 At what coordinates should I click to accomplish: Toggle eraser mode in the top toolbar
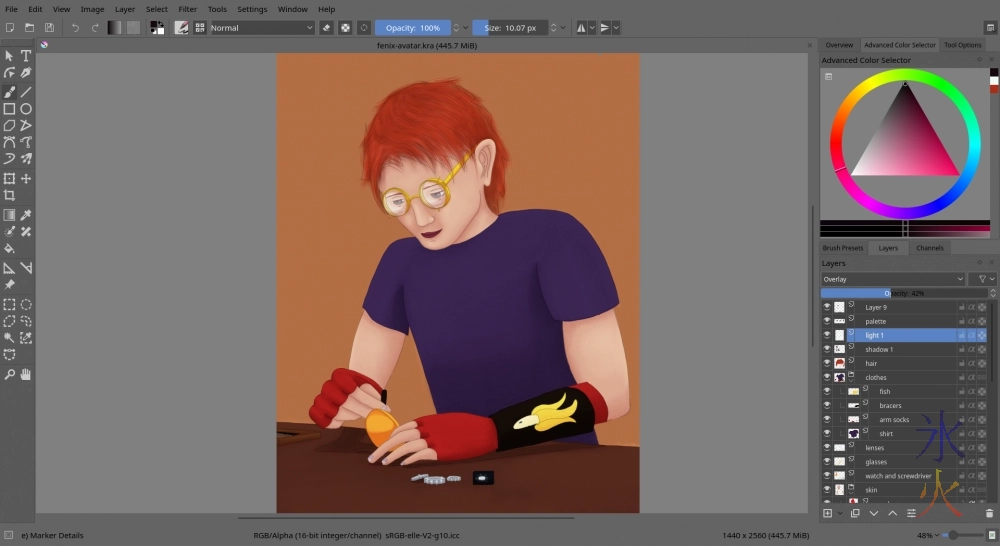coord(326,28)
